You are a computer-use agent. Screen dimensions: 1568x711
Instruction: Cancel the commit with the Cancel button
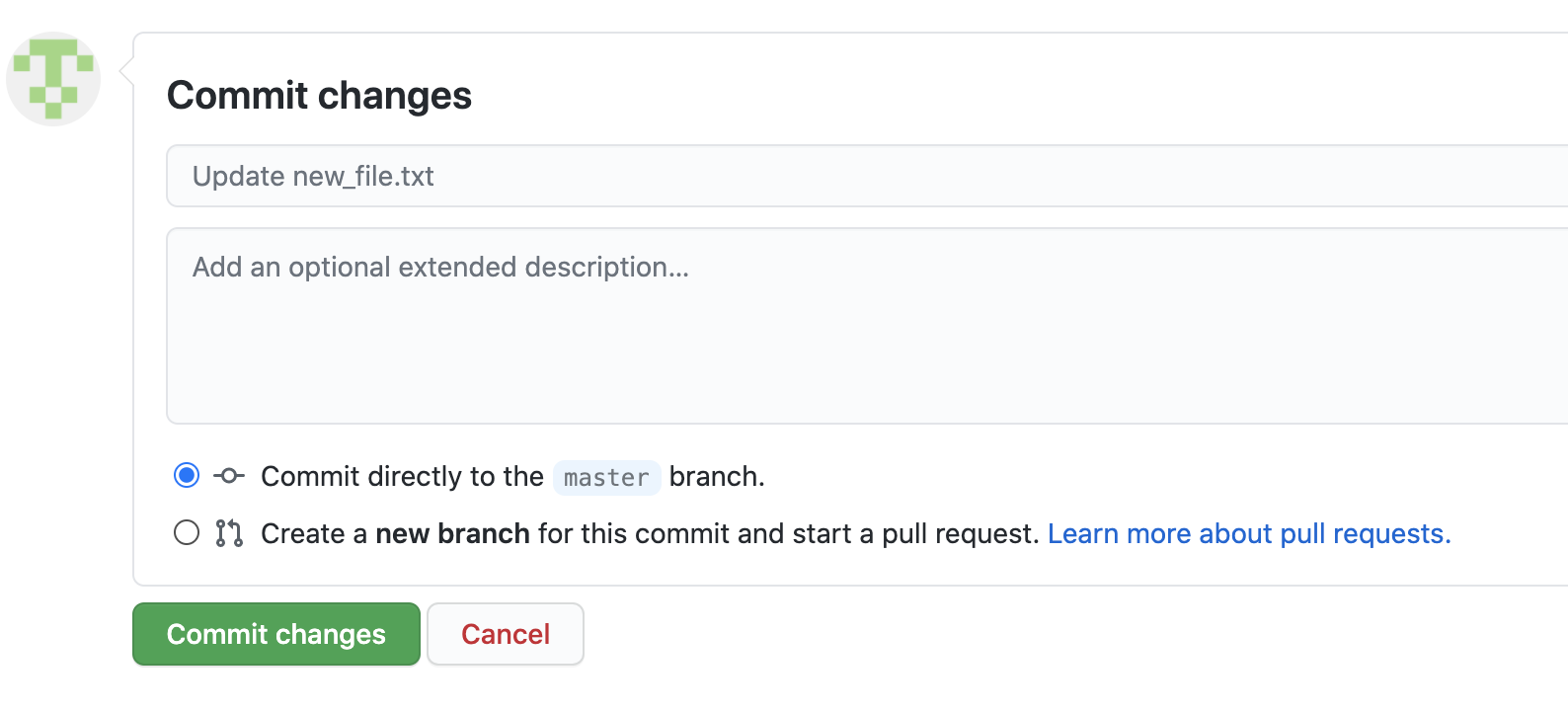506,634
